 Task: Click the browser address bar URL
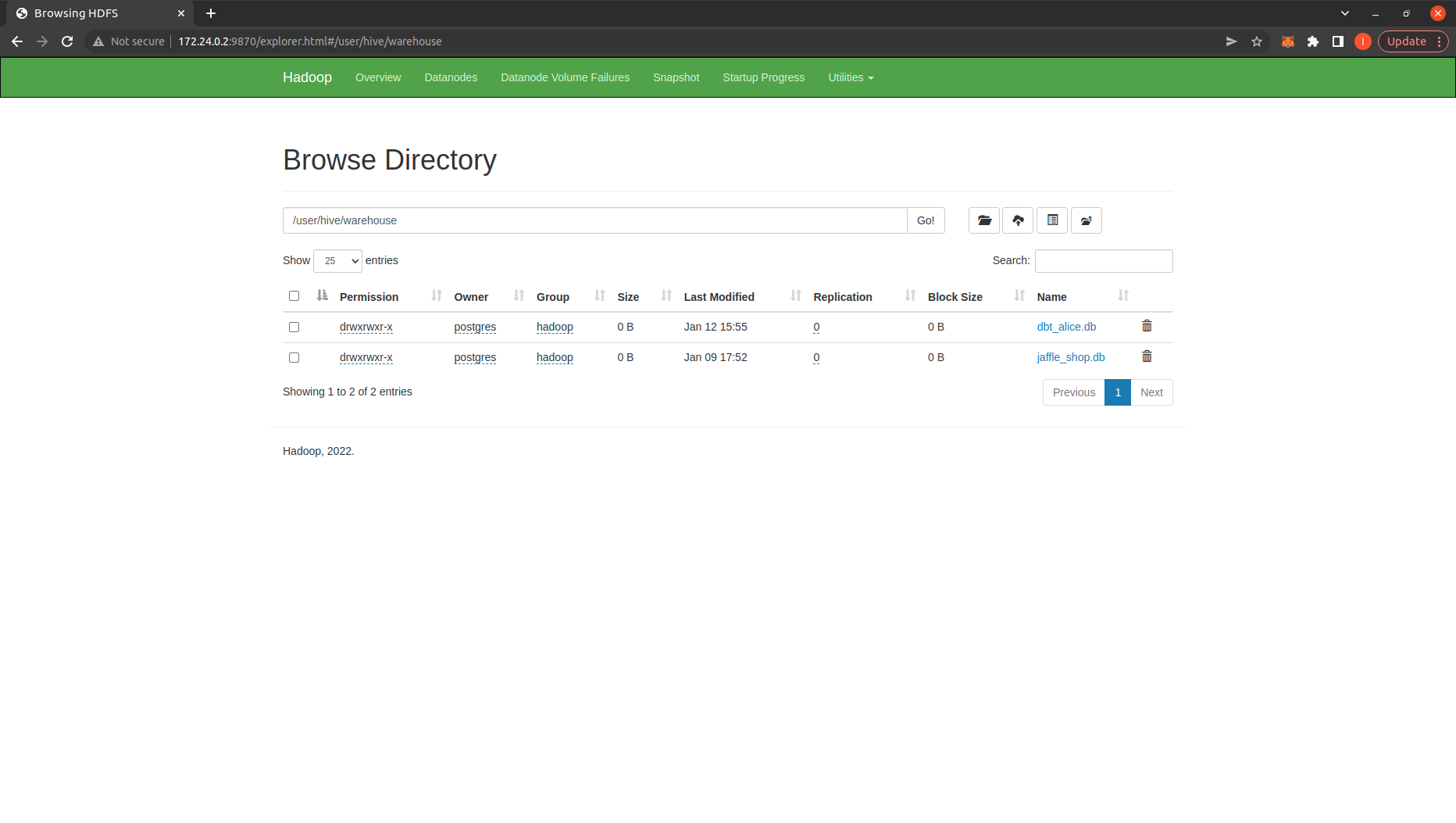pos(309,41)
